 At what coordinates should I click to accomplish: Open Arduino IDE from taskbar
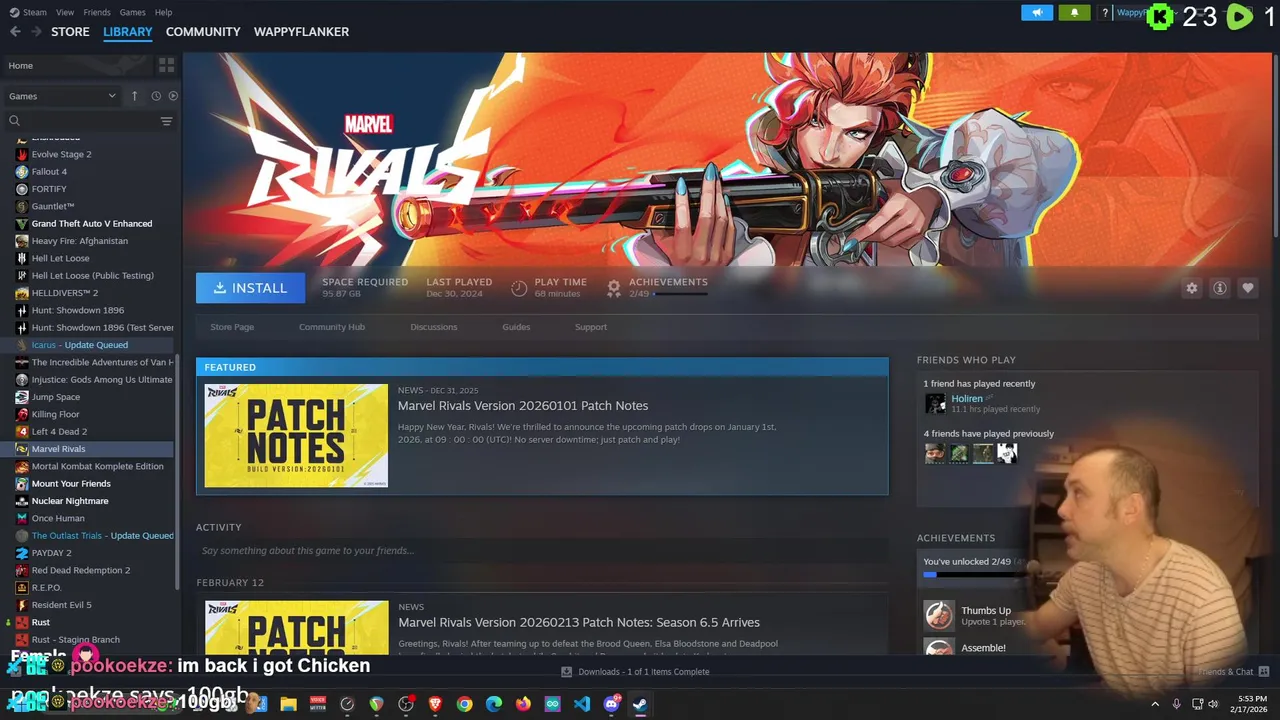(552, 704)
